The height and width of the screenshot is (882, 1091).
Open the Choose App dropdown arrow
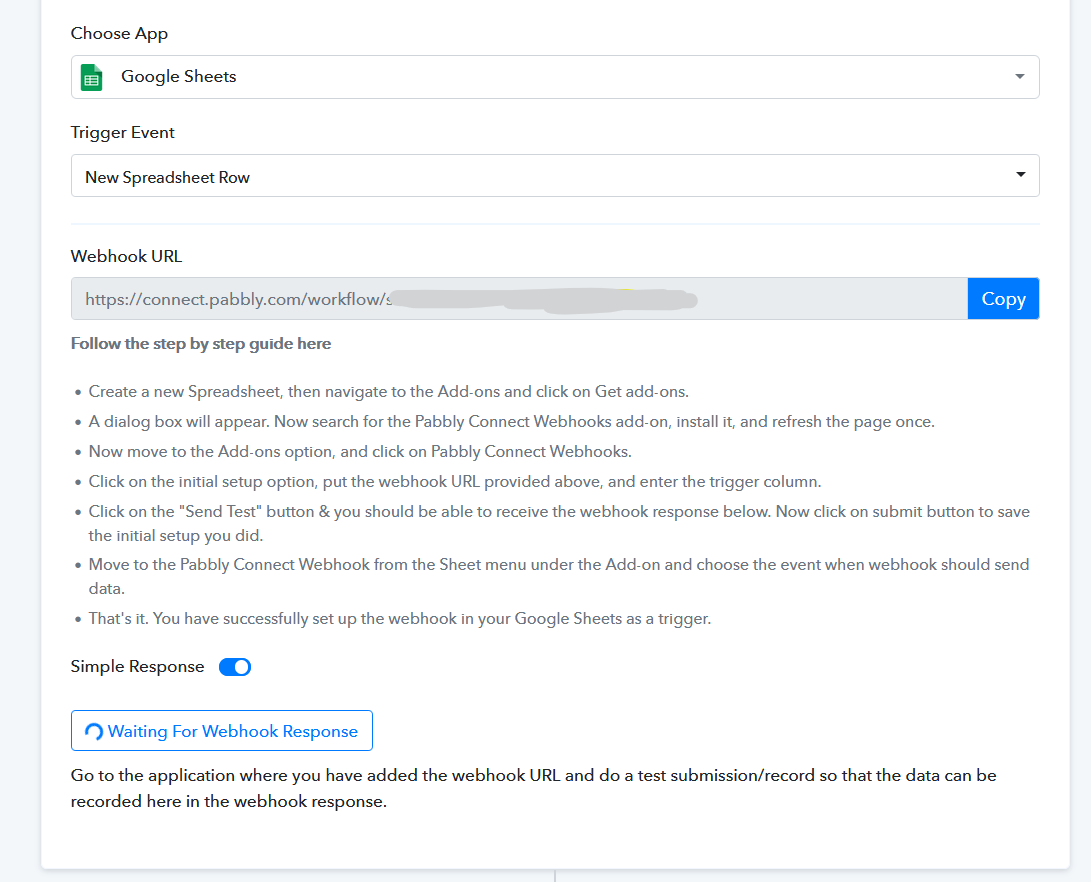pyautogui.click(x=1019, y=77)
